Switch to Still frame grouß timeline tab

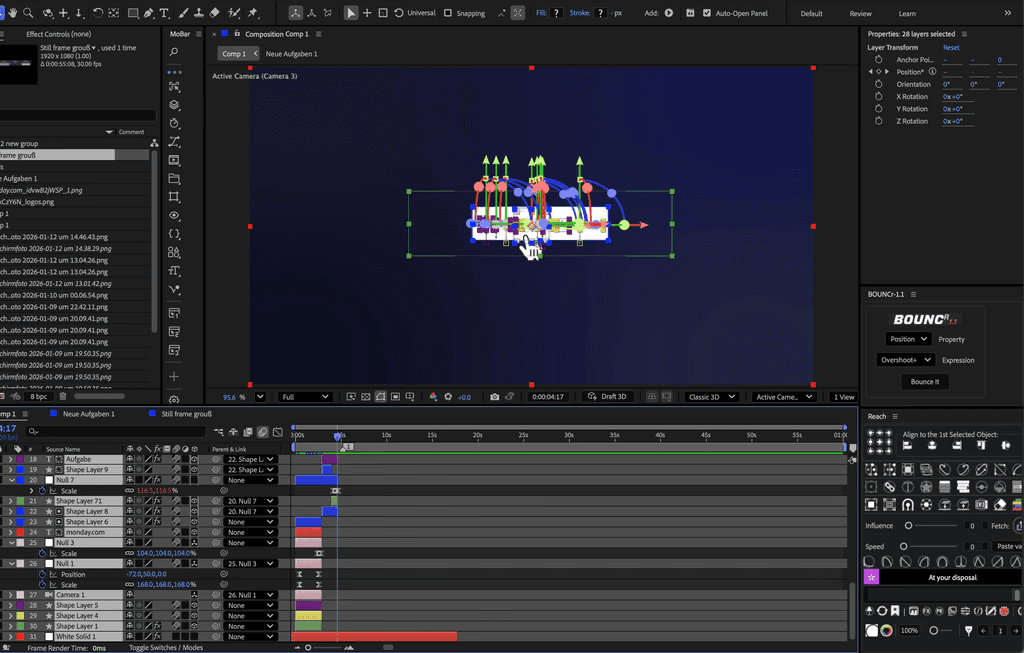(x=187, y=414)
